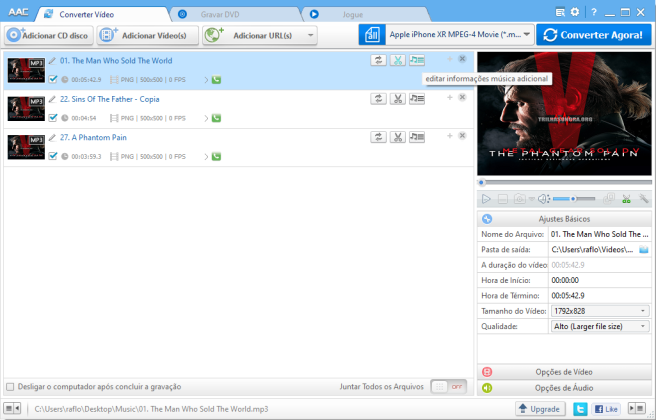The image size is (656, 420).
Task: Toggle Juntar Todos os Arquivos switch
Action: tap(448, 387)
